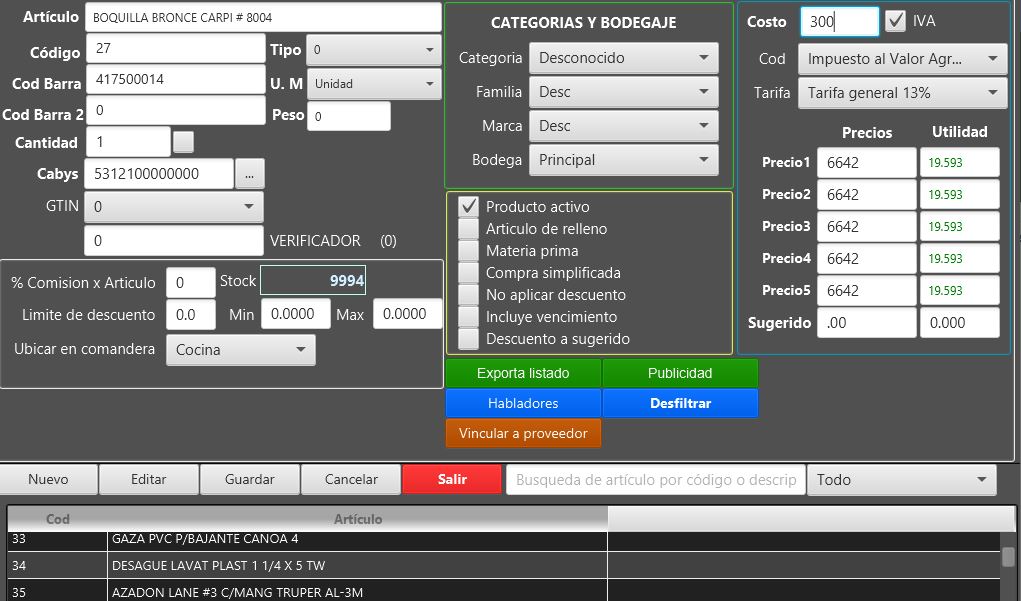Click the Cabys lookup ellipsis button
The width and height of the screenshot is (1021, 601).
249,174
